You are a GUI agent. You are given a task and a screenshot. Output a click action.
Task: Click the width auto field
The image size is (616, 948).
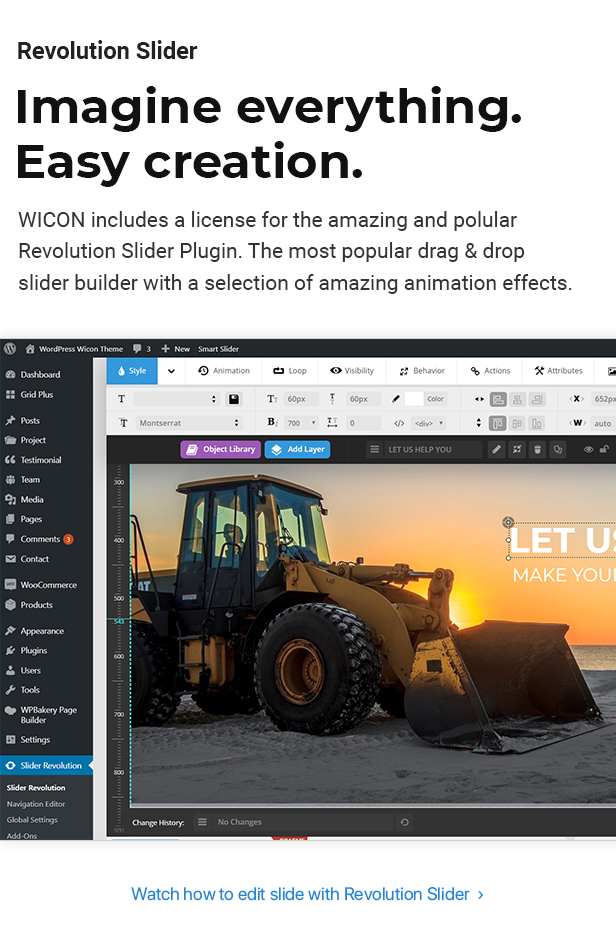click(x=603, y=423)
